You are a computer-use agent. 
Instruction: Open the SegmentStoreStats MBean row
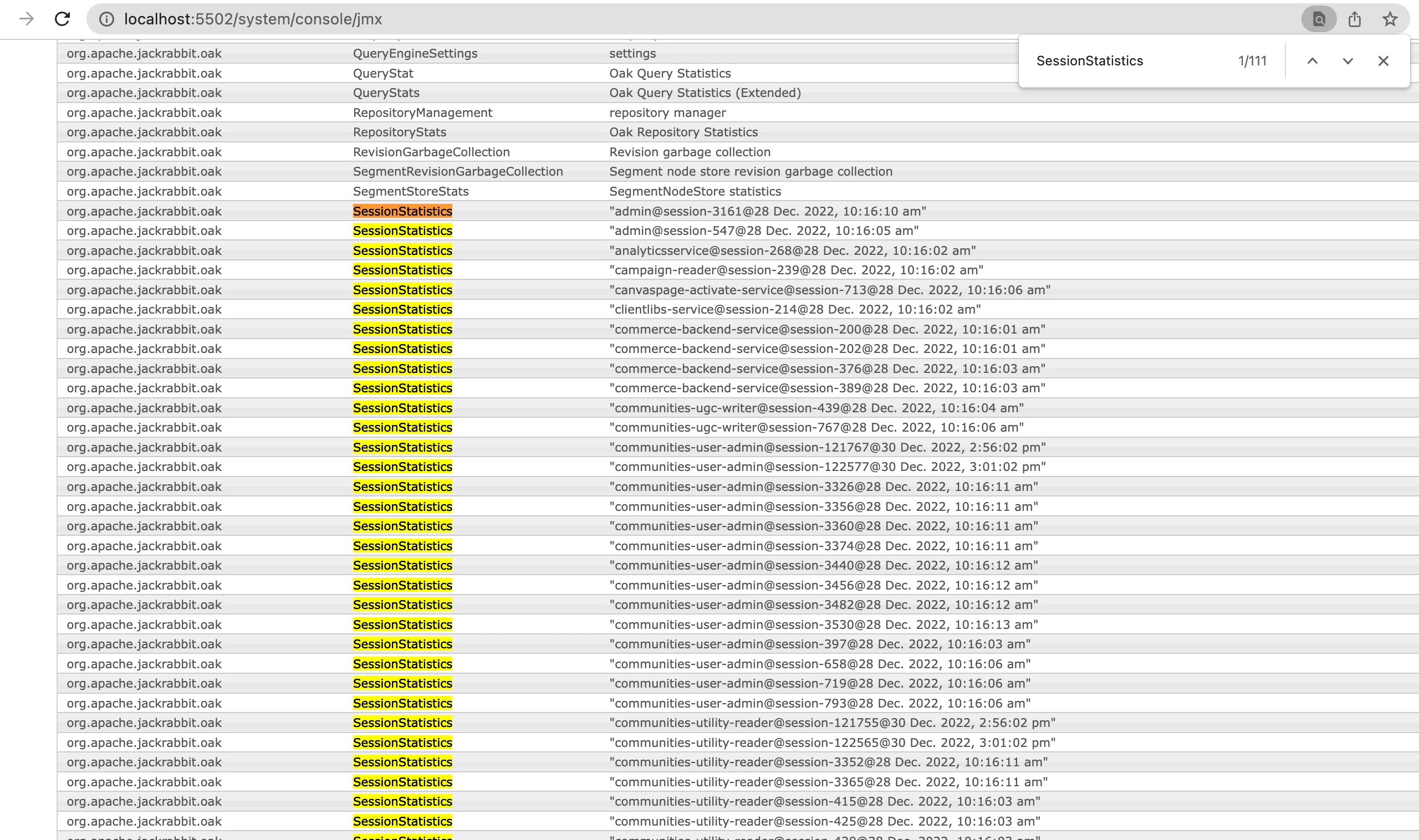coord(411,191)
